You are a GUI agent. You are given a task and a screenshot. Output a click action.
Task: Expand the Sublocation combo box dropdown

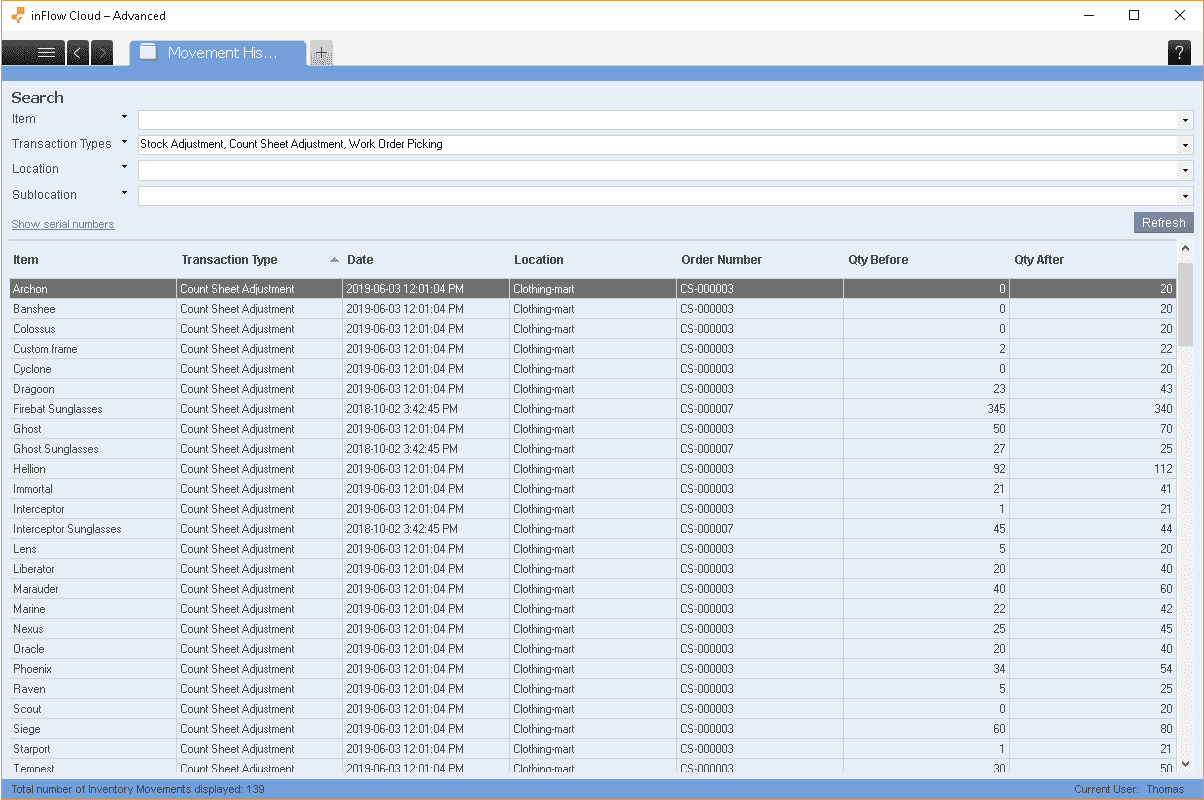1186,196
